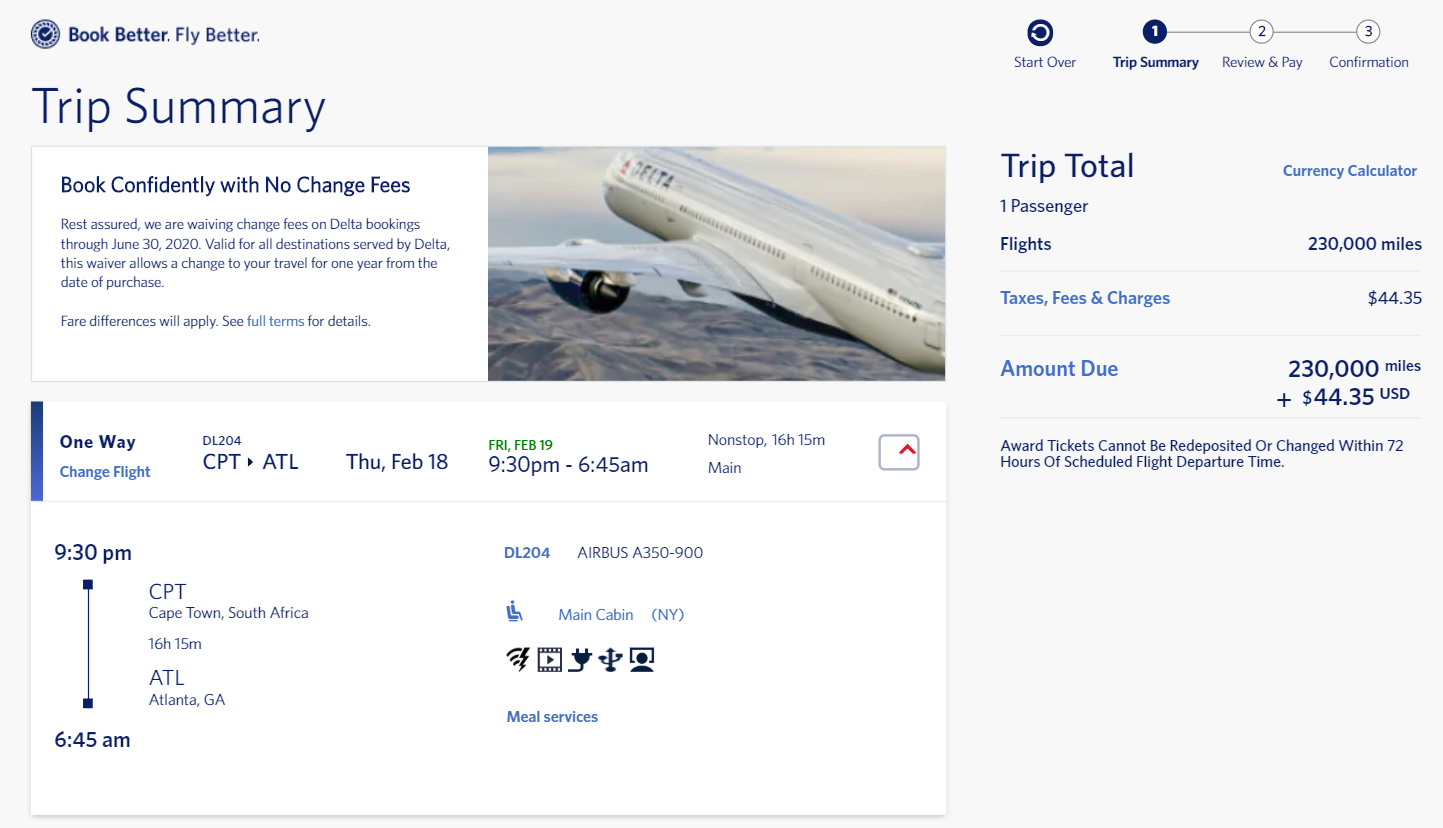Select the Trip Summary step
The height and width of the screenshot is (828, 1443).
tap(1155, 31)
